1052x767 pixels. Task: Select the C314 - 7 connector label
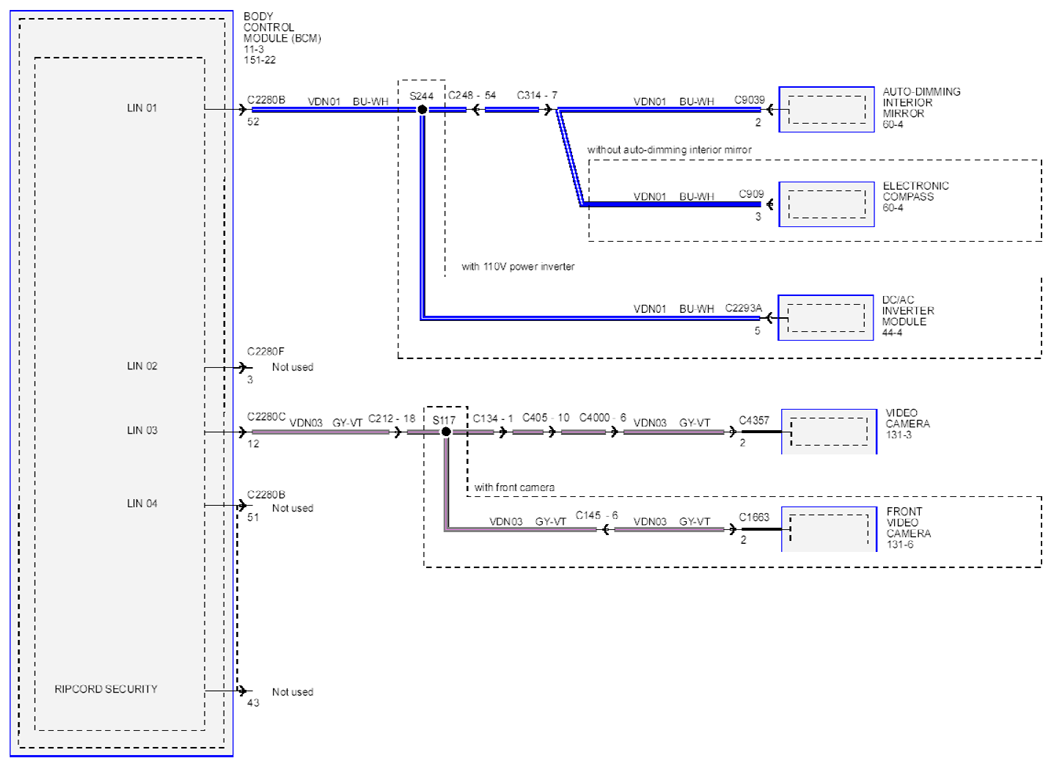(537, 95)
